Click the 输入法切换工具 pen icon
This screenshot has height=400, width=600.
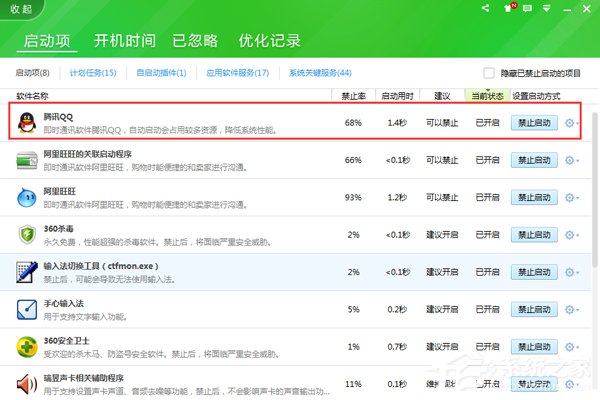27,272
